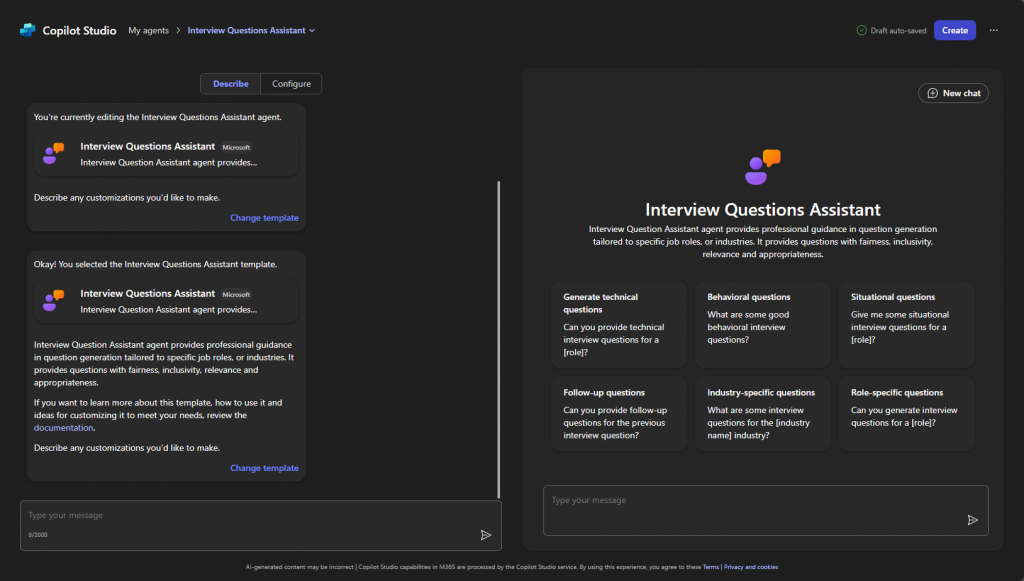Click Change template in first message
1024x581 pixels.
click(264, 217)
